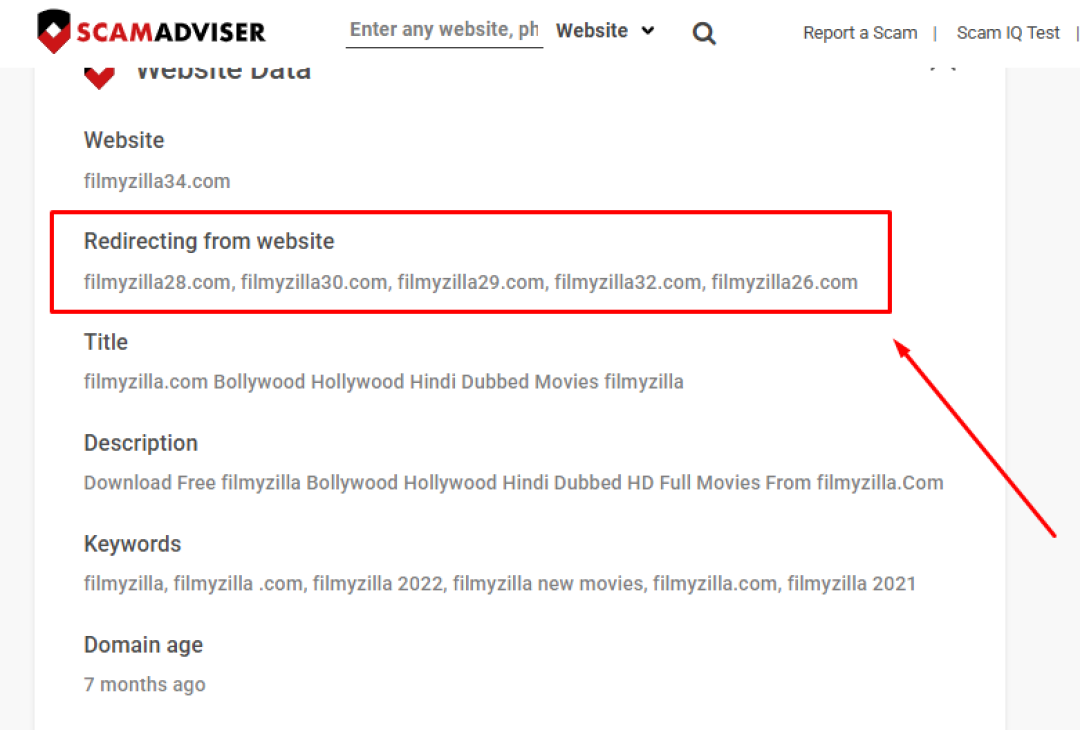
Task: Click the 'Redirecting from website' heading
Action: pyautogui.click(x=209, y=241)
